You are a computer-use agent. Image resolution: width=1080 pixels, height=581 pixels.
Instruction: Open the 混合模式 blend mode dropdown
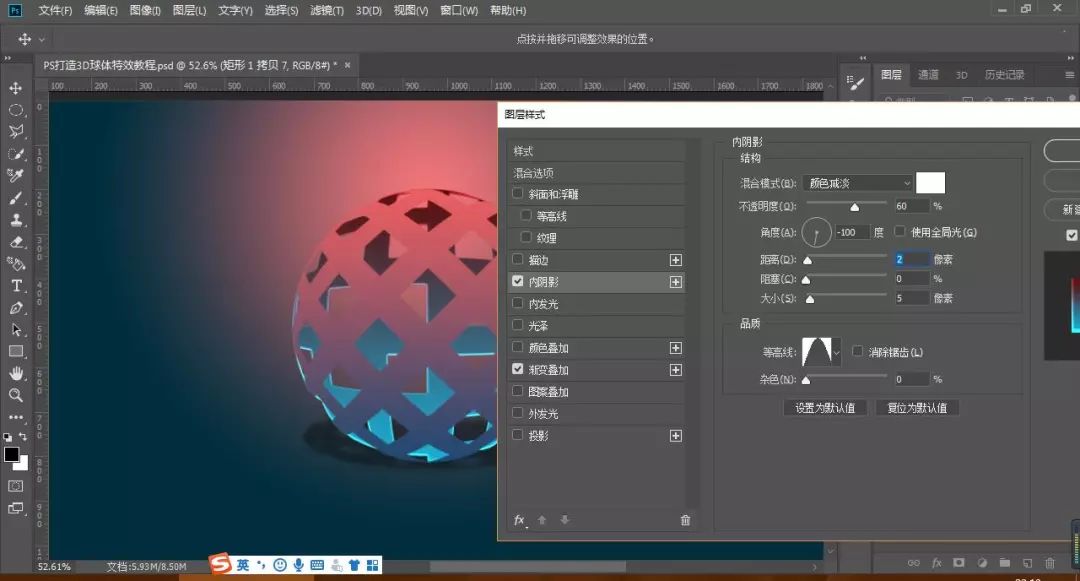pyautogui.click(x=857, y=182)
